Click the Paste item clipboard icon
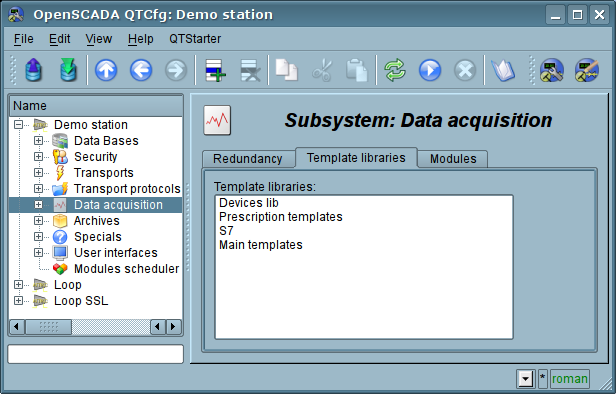616x394 pixels. 357,70
